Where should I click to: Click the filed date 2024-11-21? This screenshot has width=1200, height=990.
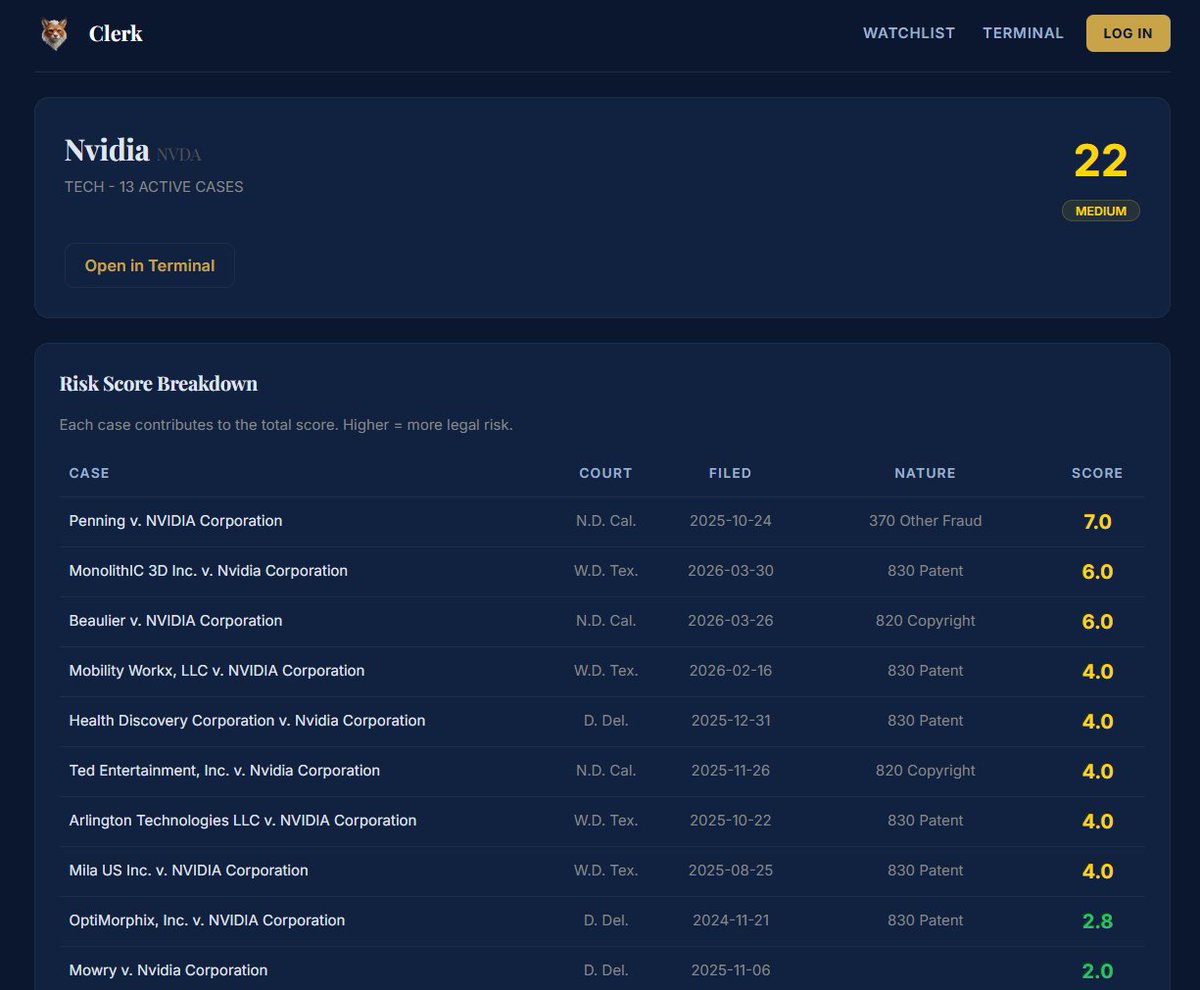coord(730,921)
